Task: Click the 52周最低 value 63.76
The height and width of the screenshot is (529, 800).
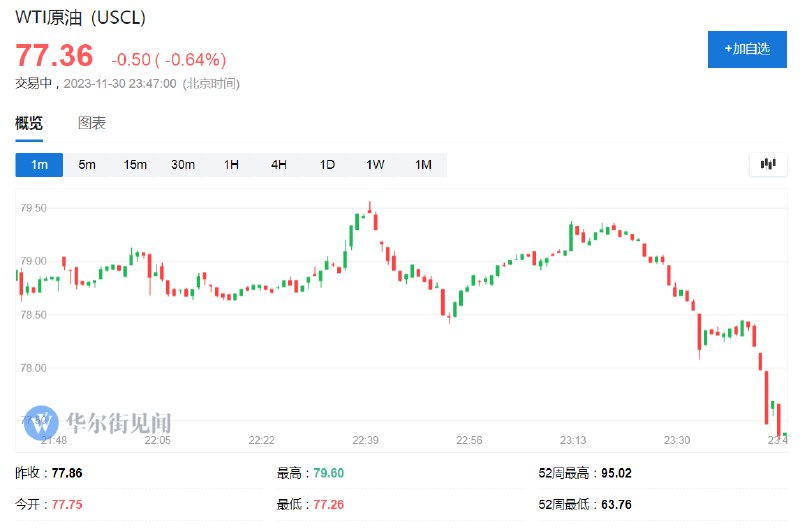Action: click(616, 505)
